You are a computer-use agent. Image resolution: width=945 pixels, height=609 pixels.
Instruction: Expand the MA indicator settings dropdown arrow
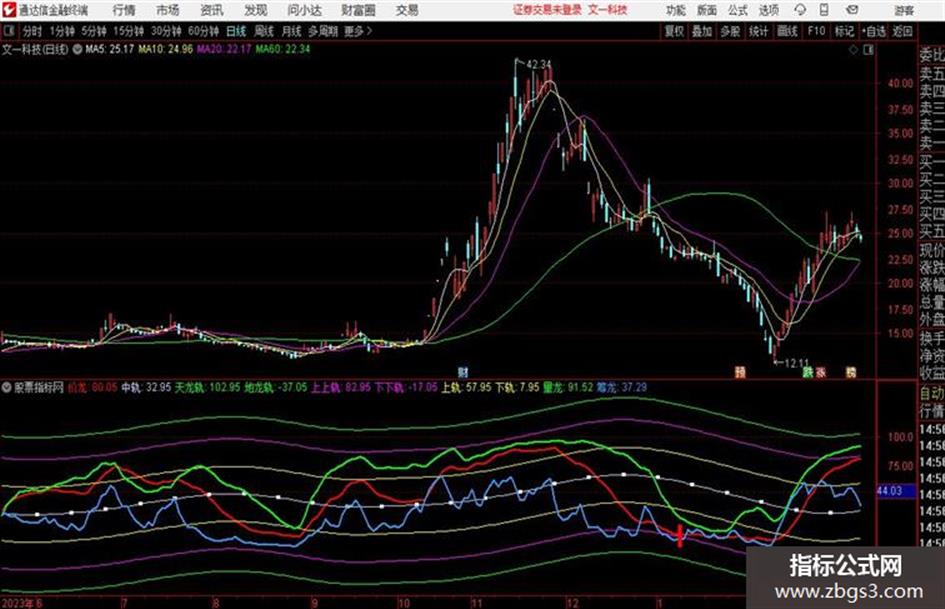point(77,49)
